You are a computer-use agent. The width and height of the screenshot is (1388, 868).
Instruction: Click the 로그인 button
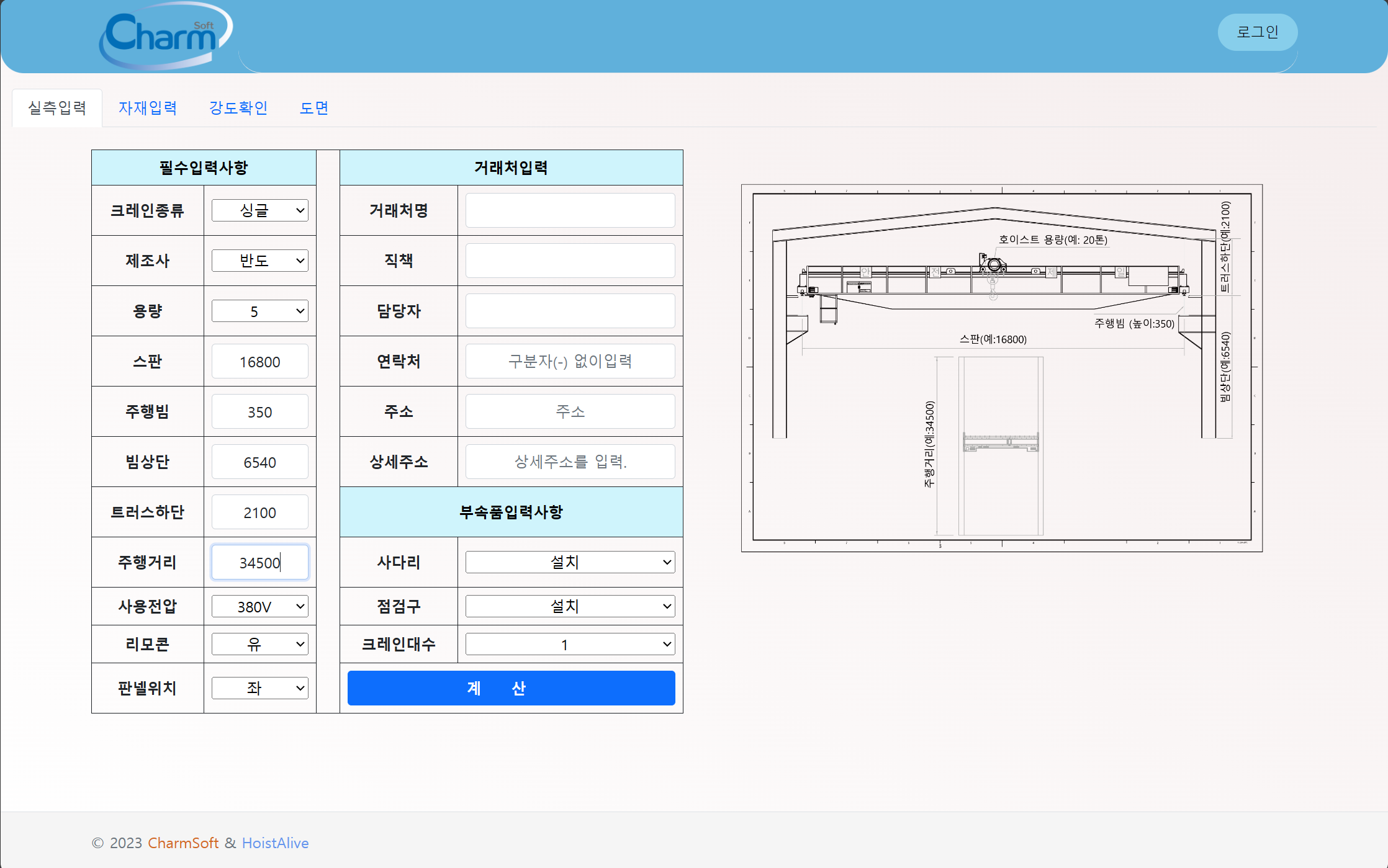click(x=1257, y=32)
